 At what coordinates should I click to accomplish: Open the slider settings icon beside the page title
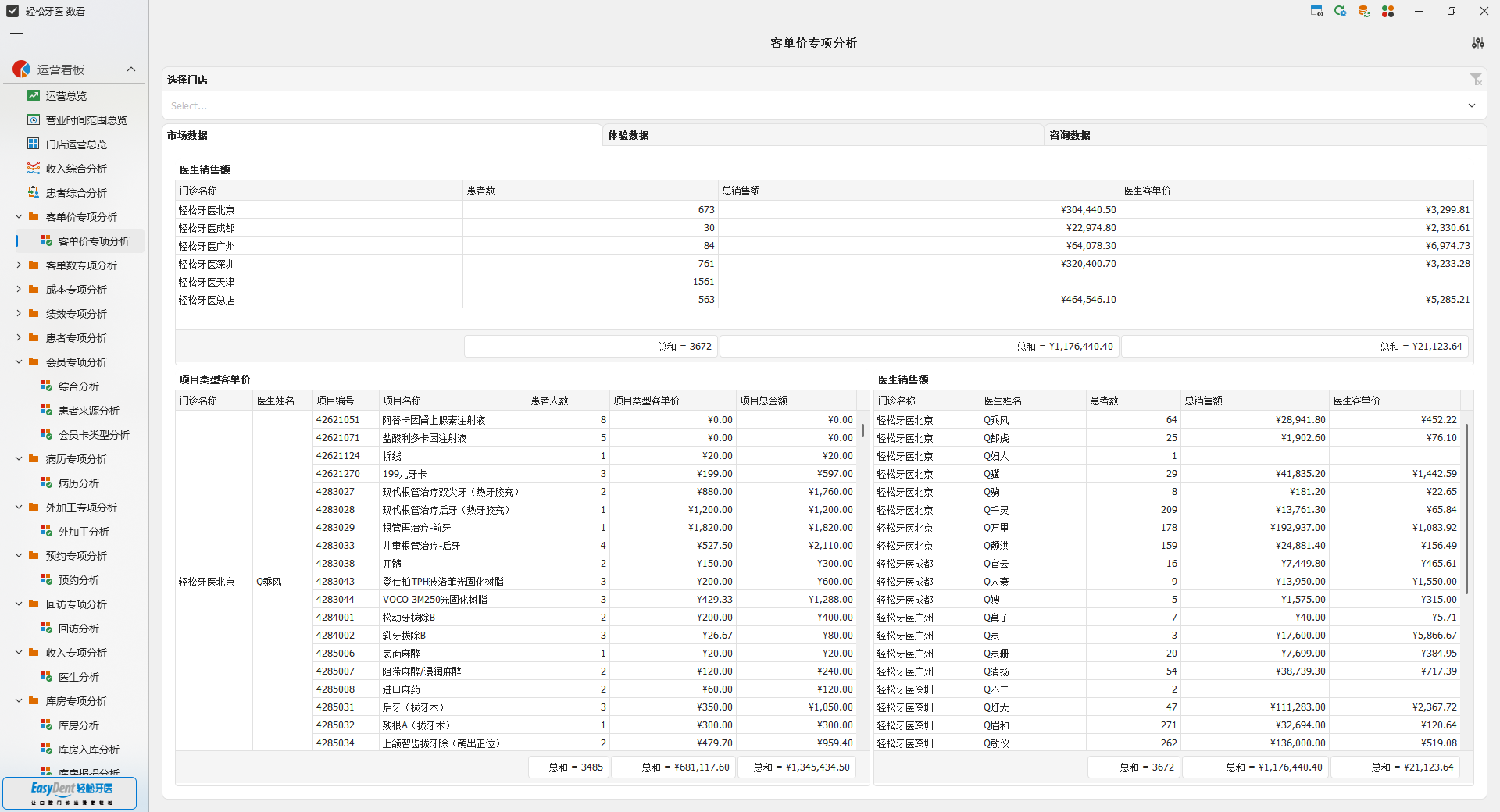point(1478,43)
